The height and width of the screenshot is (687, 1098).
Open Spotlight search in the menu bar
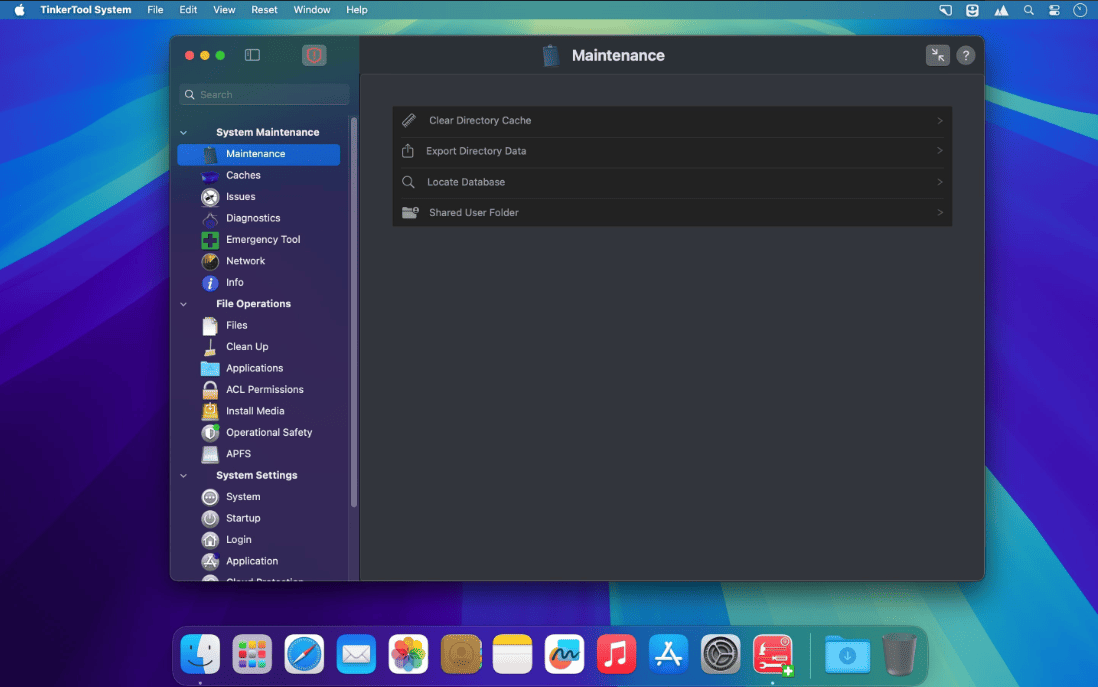pyautogui.click(x=1028, y=10)
